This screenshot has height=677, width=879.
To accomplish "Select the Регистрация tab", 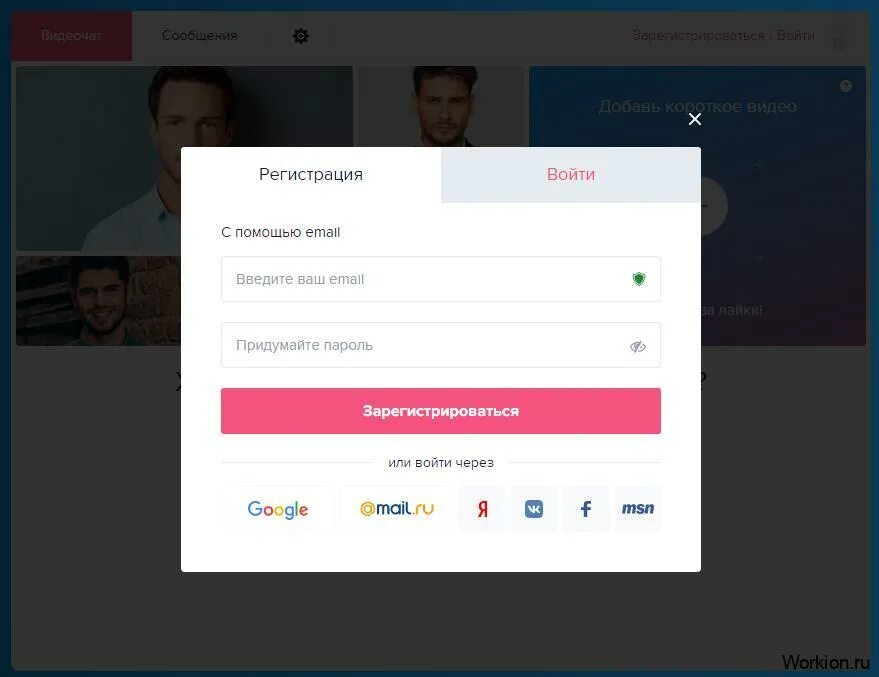I will (311, 174).
